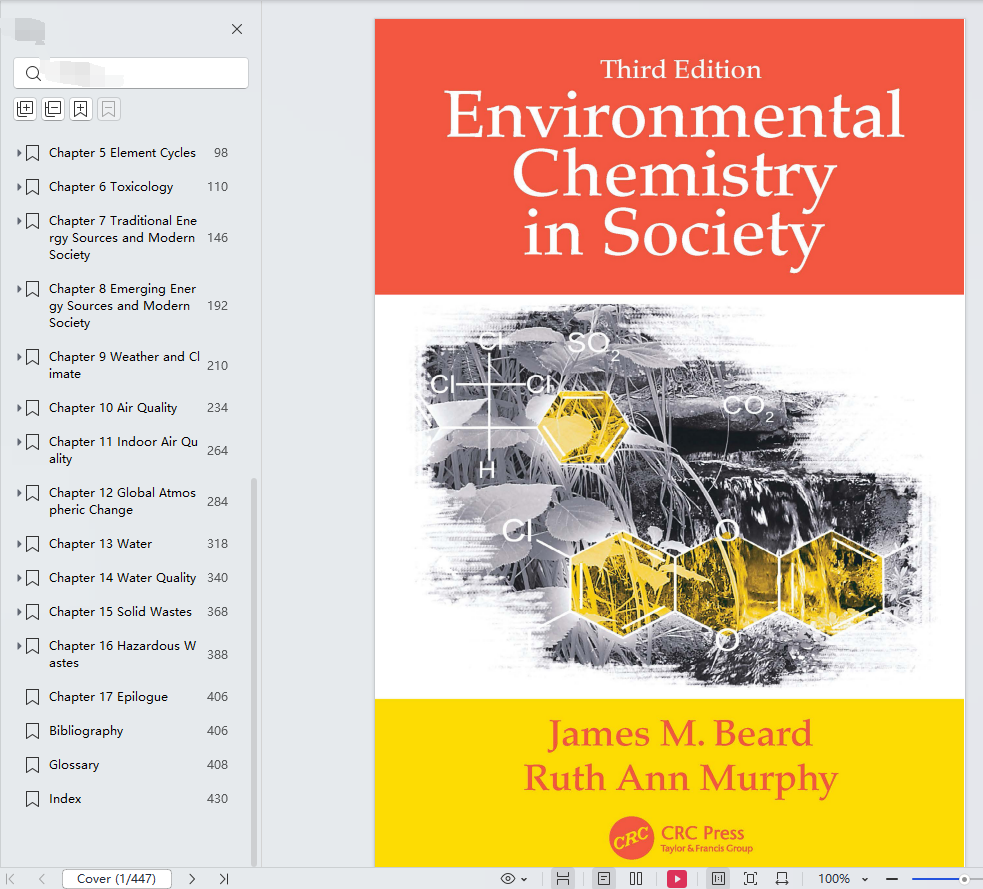This screenshot has width=983, height=889.
Task: Navigate to Chapter 16 Hazardous Wastes
Action: 122,654
